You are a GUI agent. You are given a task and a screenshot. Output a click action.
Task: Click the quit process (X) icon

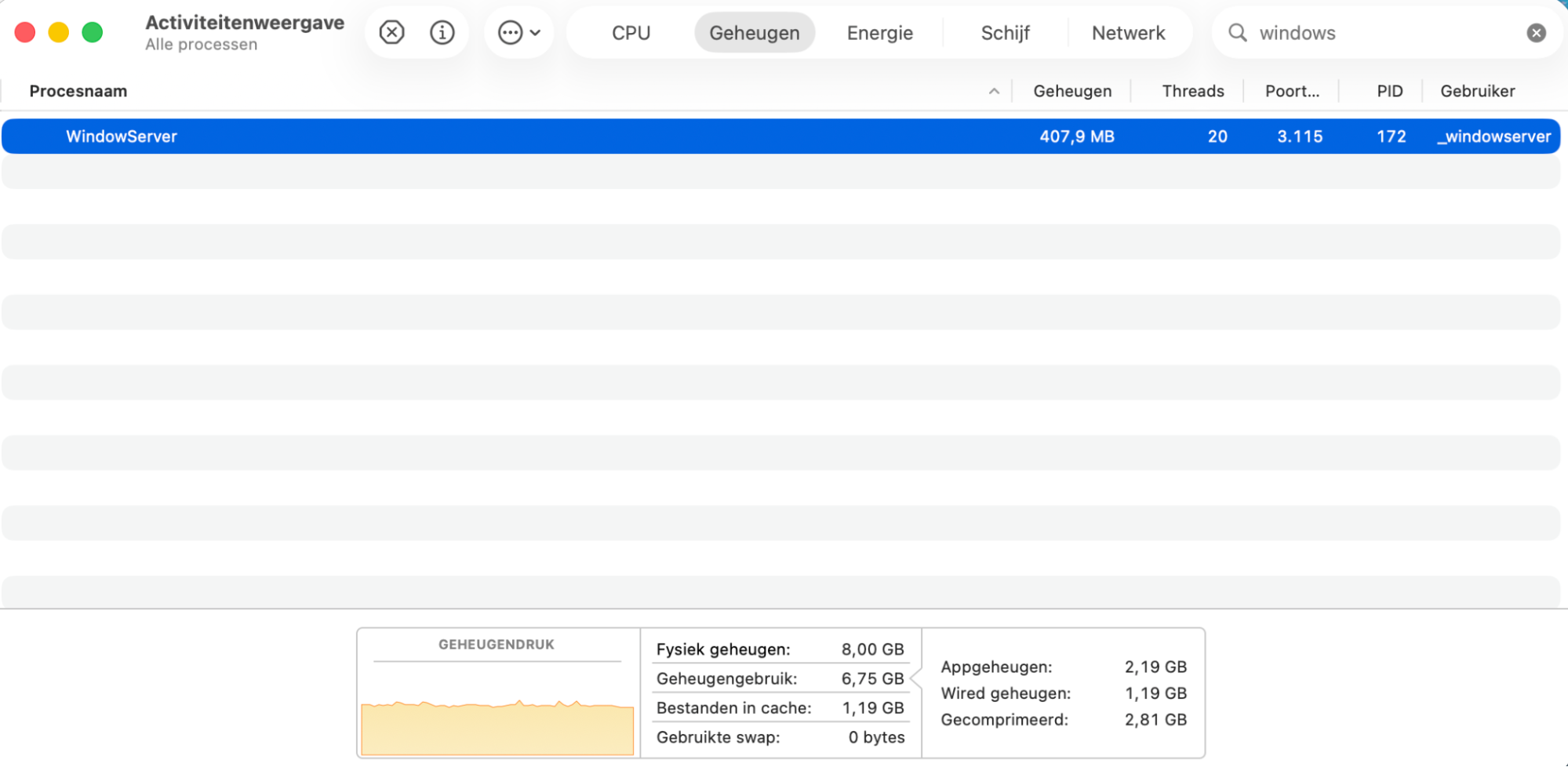[x=391, y=32]
